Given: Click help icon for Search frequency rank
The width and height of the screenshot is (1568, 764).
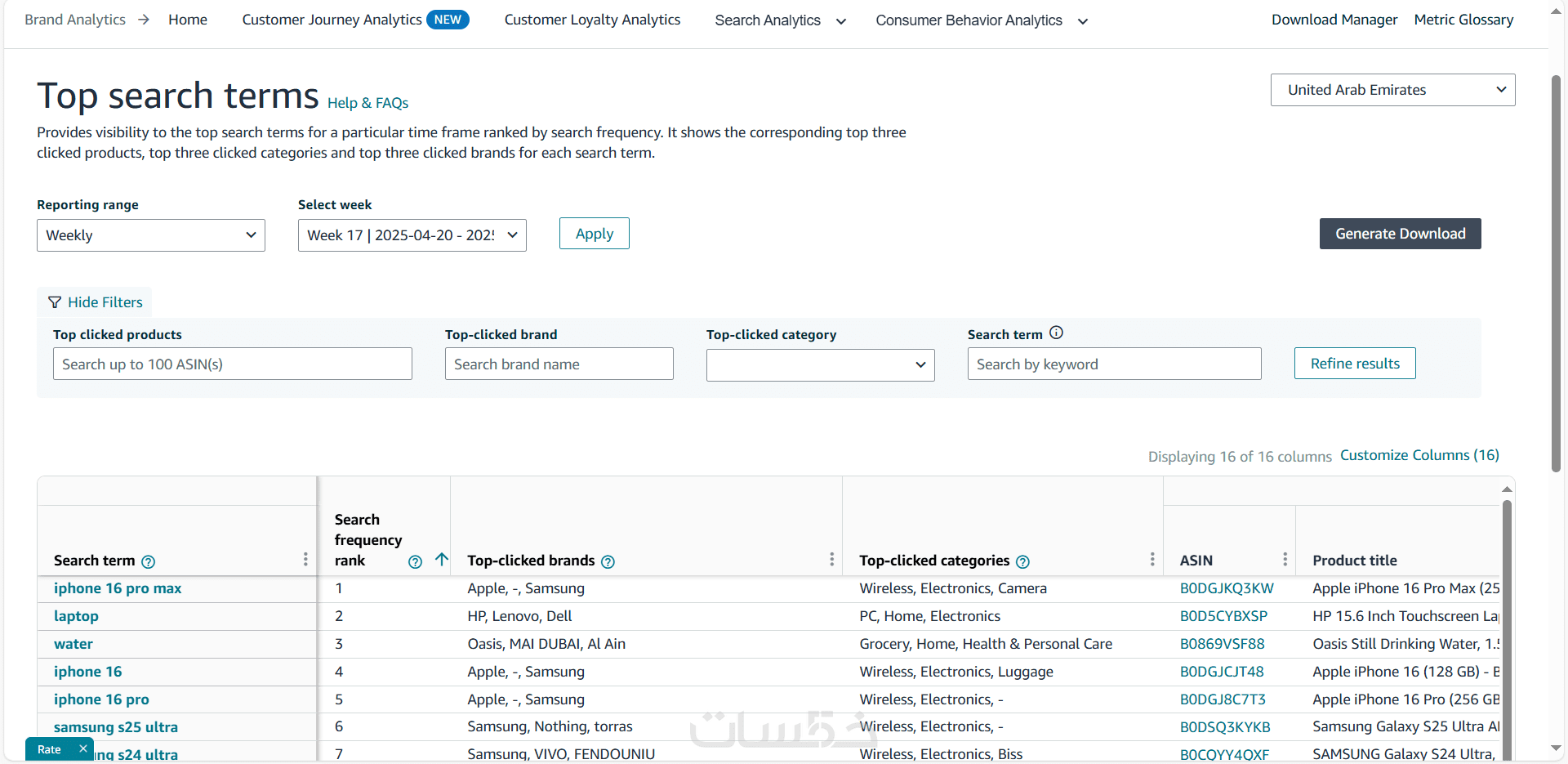Looking at the screenshot, I should 415,561.
